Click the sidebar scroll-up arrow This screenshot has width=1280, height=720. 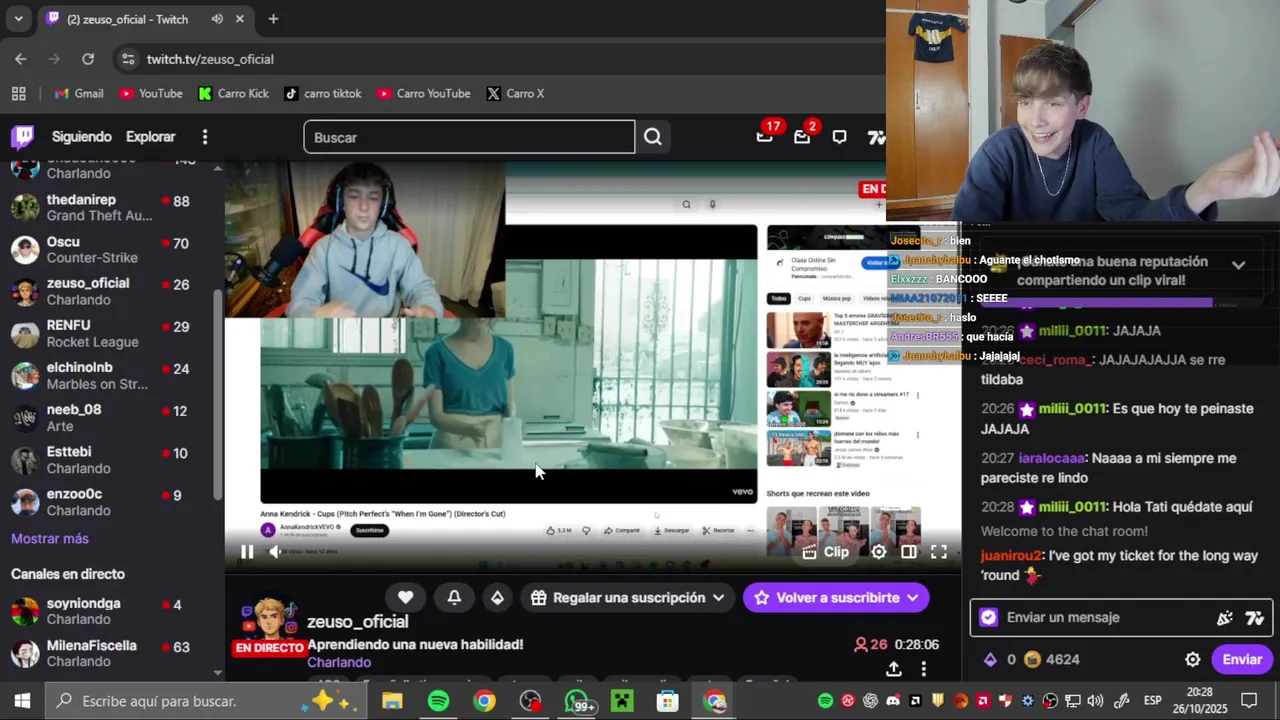point(218,168)
